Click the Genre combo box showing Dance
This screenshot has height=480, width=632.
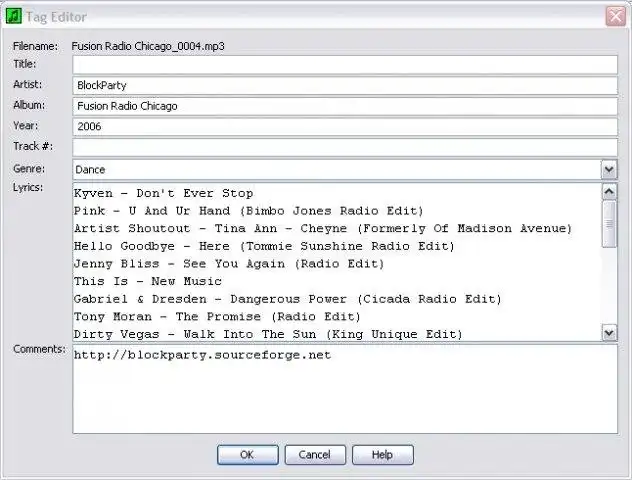(345, 170)
